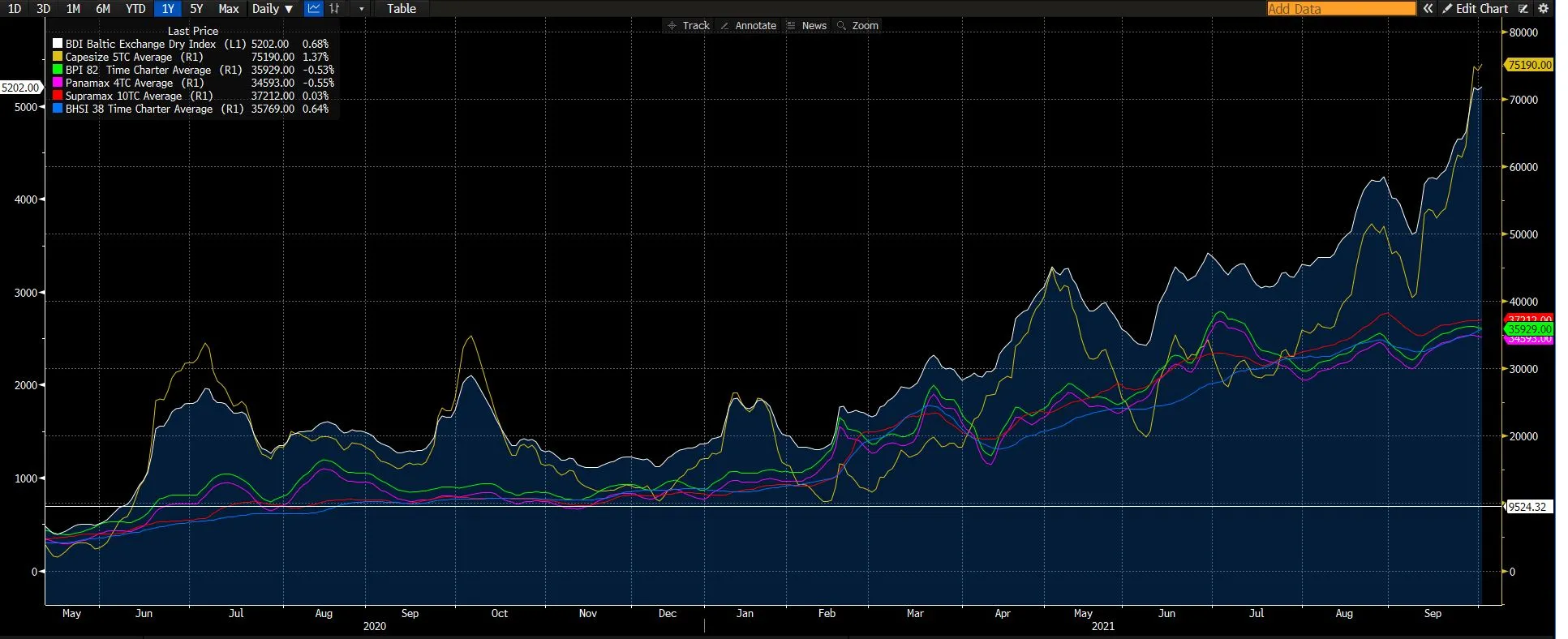Image resolution: width=1568 pixels, height=639 pixels.
Task: Click the 'Capesize 5TC Average' legend label
Action: (119, 57)
